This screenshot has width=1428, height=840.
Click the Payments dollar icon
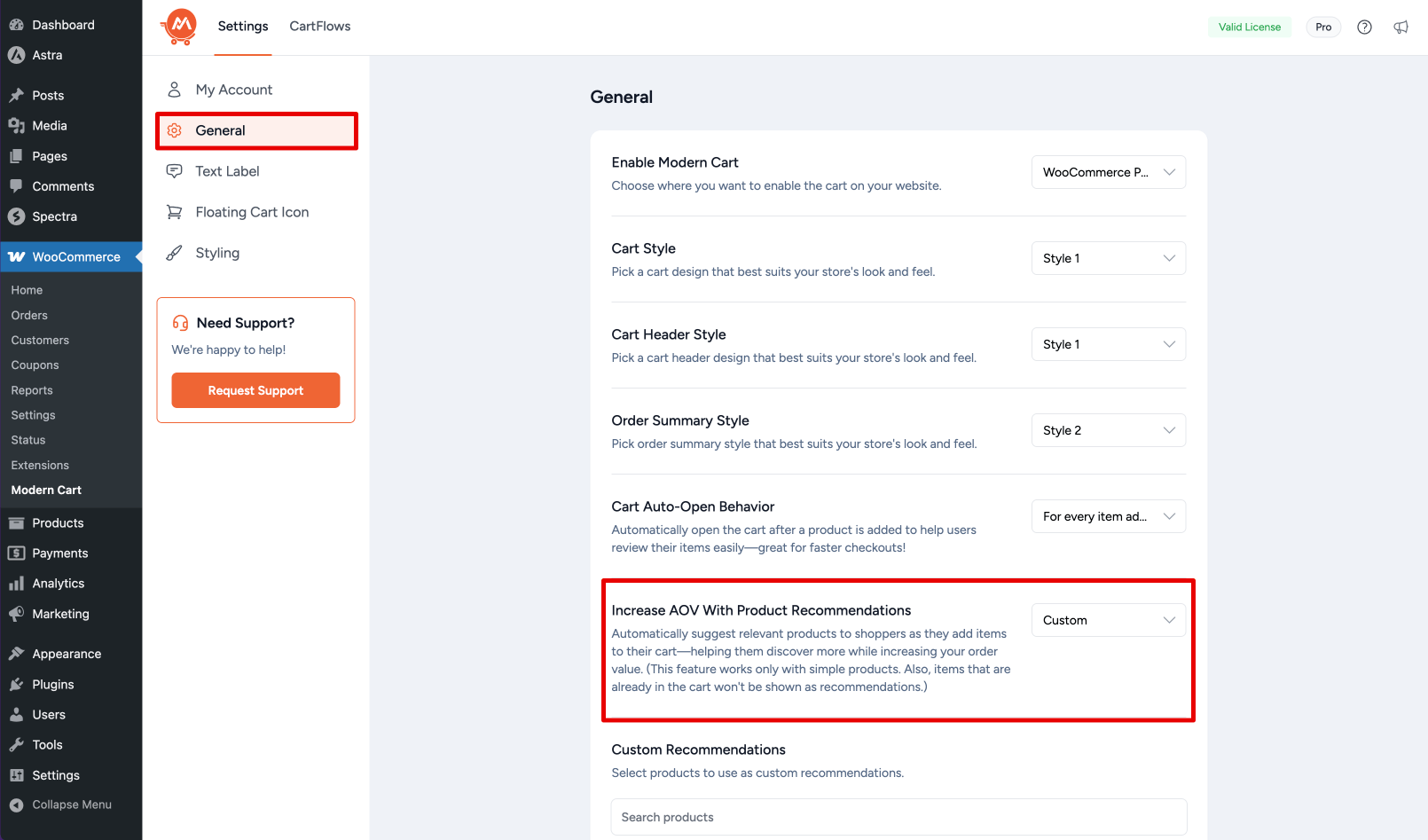point(16,553)
